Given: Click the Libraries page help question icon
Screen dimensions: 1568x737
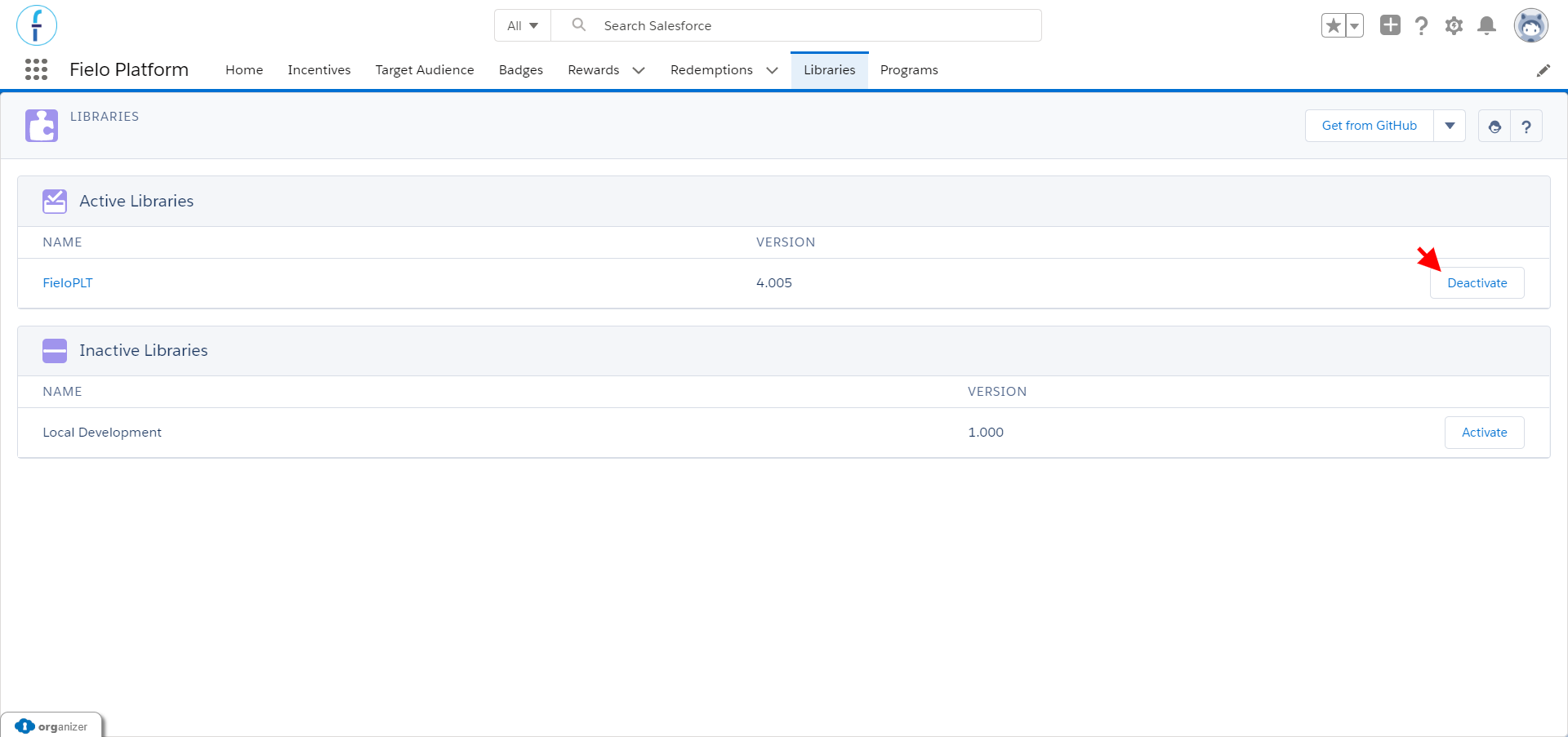Looking at the screenshot, I should coord(1526,126).
